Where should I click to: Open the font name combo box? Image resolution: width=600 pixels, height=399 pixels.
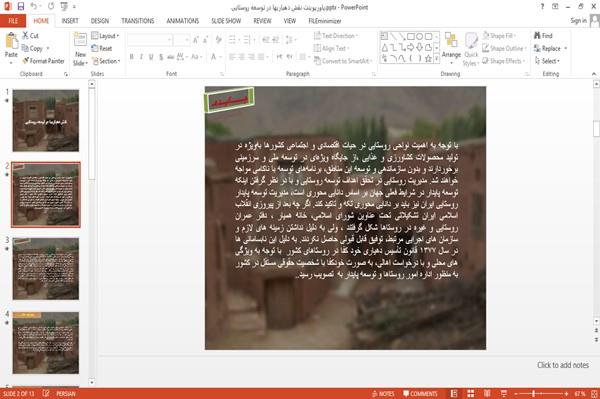click(150, 40)
